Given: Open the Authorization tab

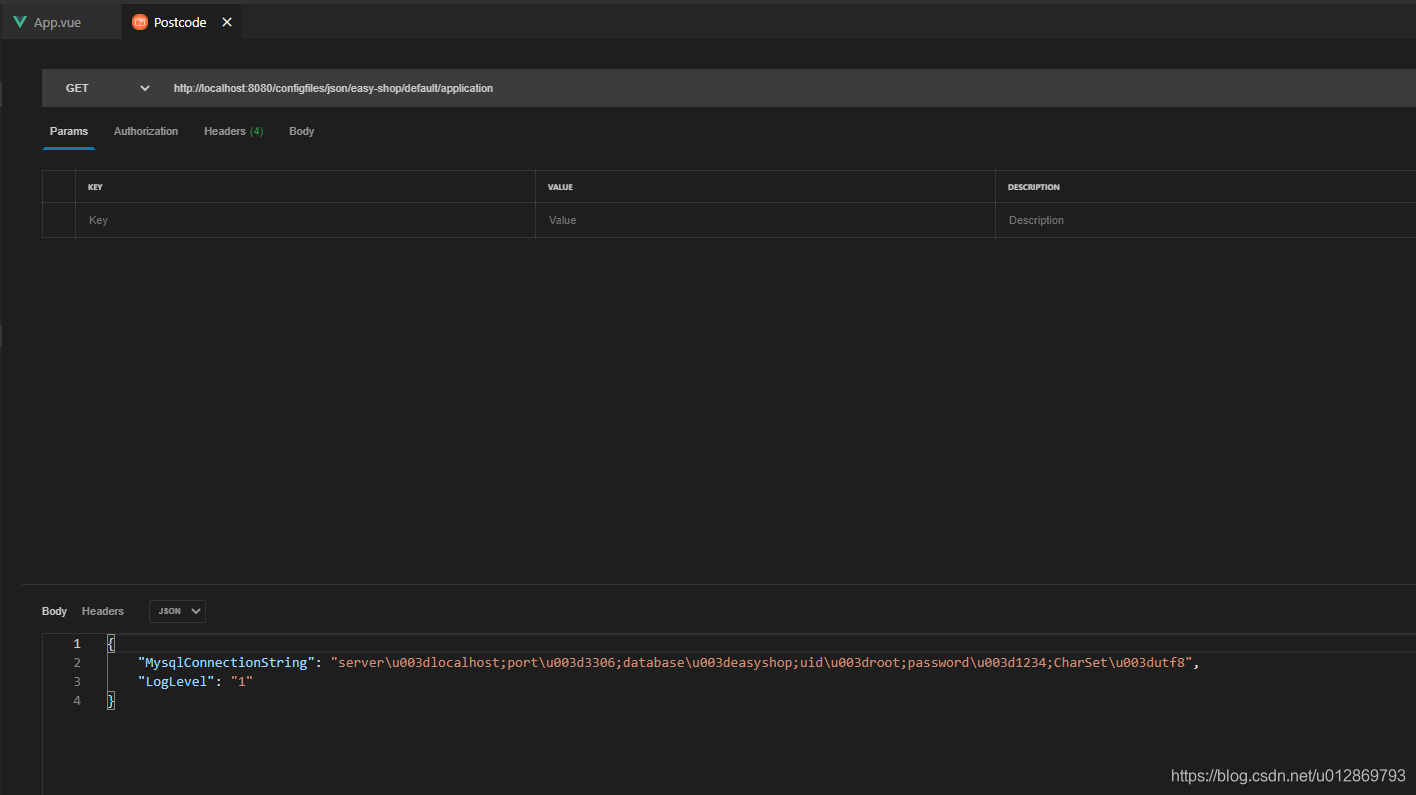Looking at the screenshot, I should [x=146, y=131].
